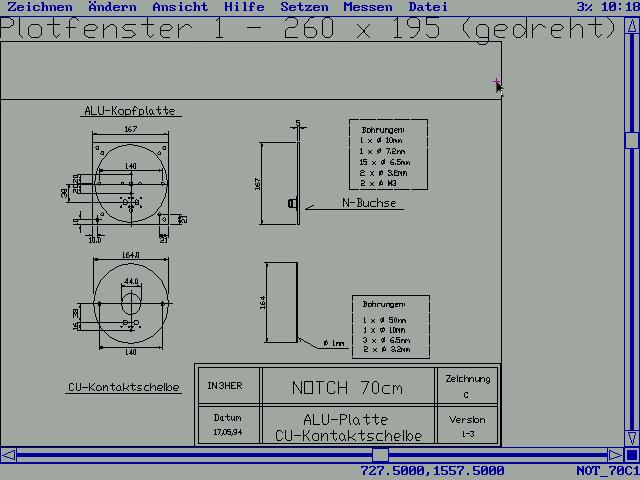The image size is (640, 480).
Task: Click the Version cell in title block
Action: tap(467, 424)
